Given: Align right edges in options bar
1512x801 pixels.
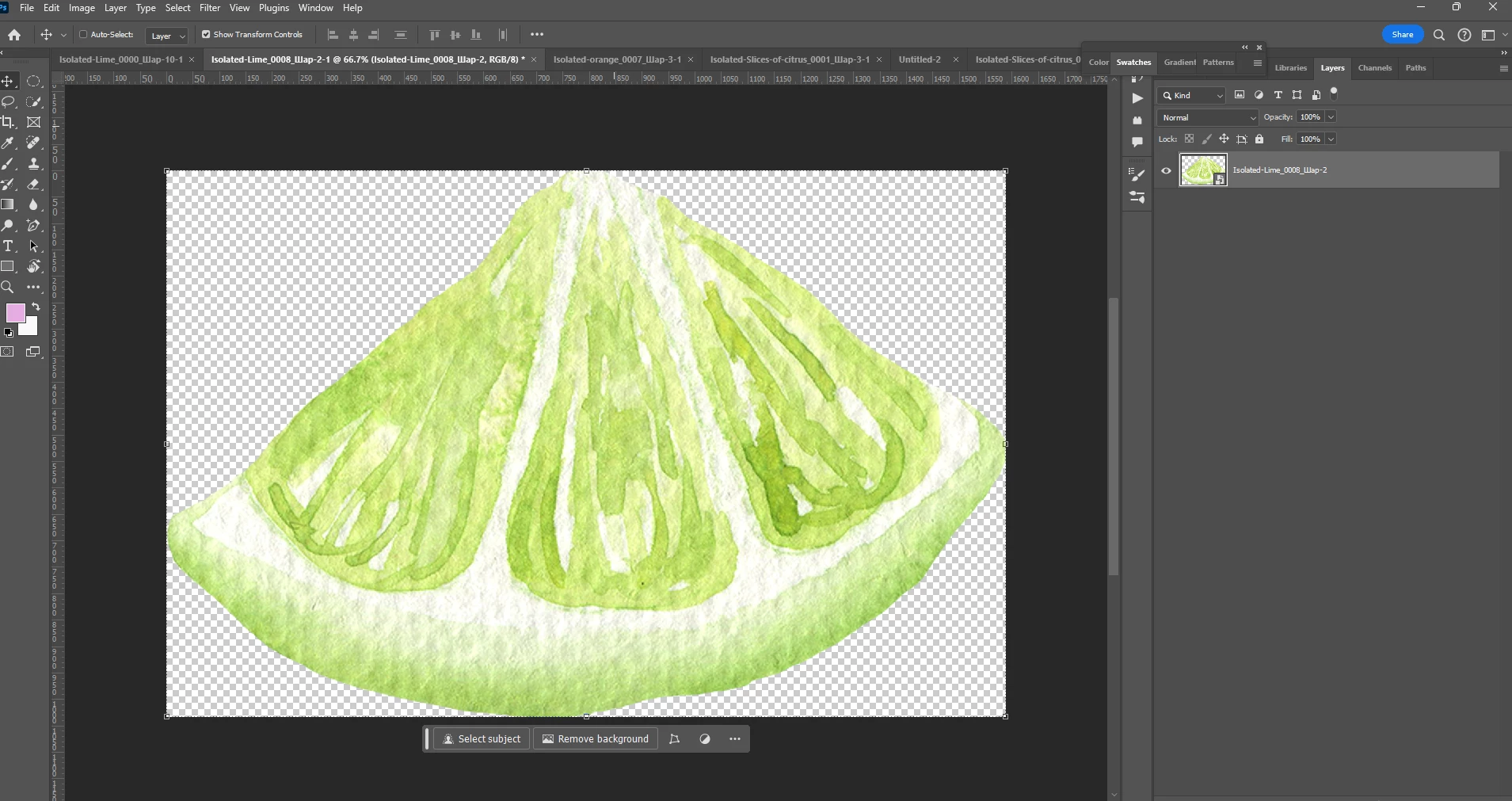Looking at the screenshot, I should click(374, 35).
